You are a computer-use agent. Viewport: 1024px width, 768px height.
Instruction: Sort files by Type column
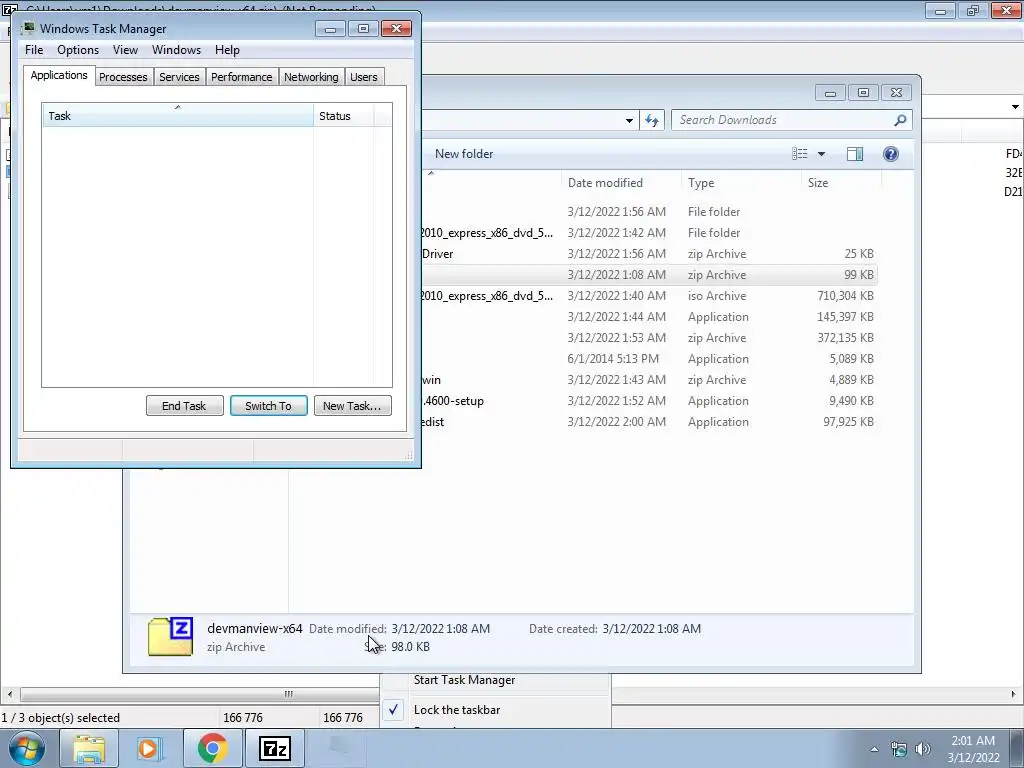(741, 183)
